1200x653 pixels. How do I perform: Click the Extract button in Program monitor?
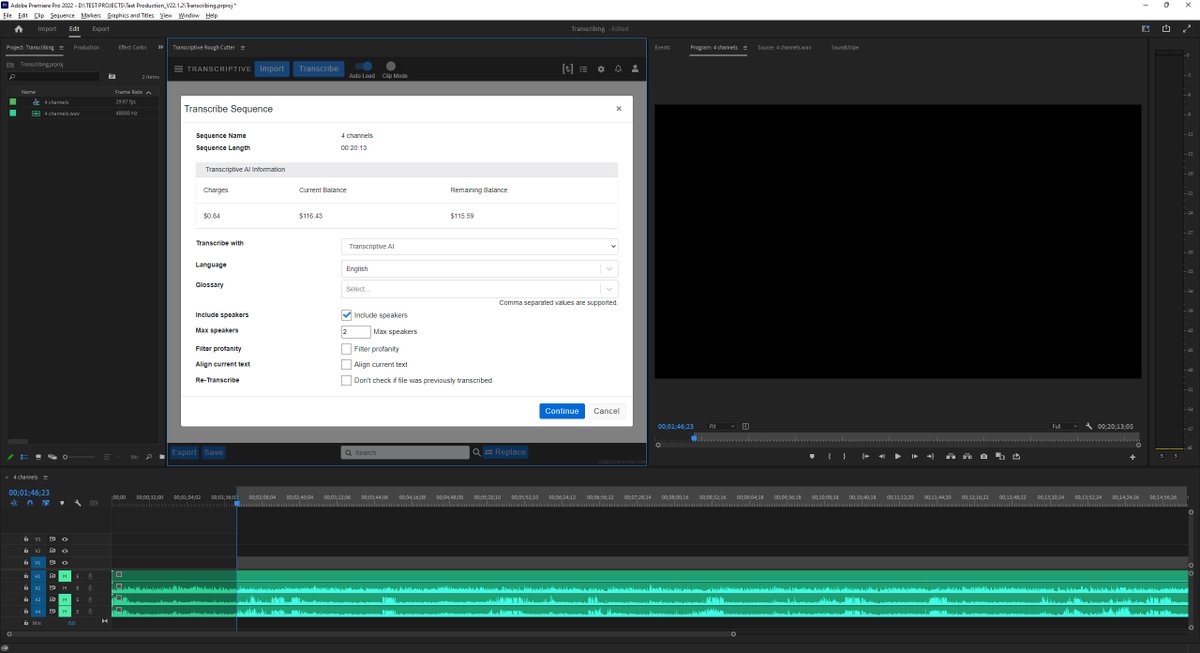click(x=967, y=457)
